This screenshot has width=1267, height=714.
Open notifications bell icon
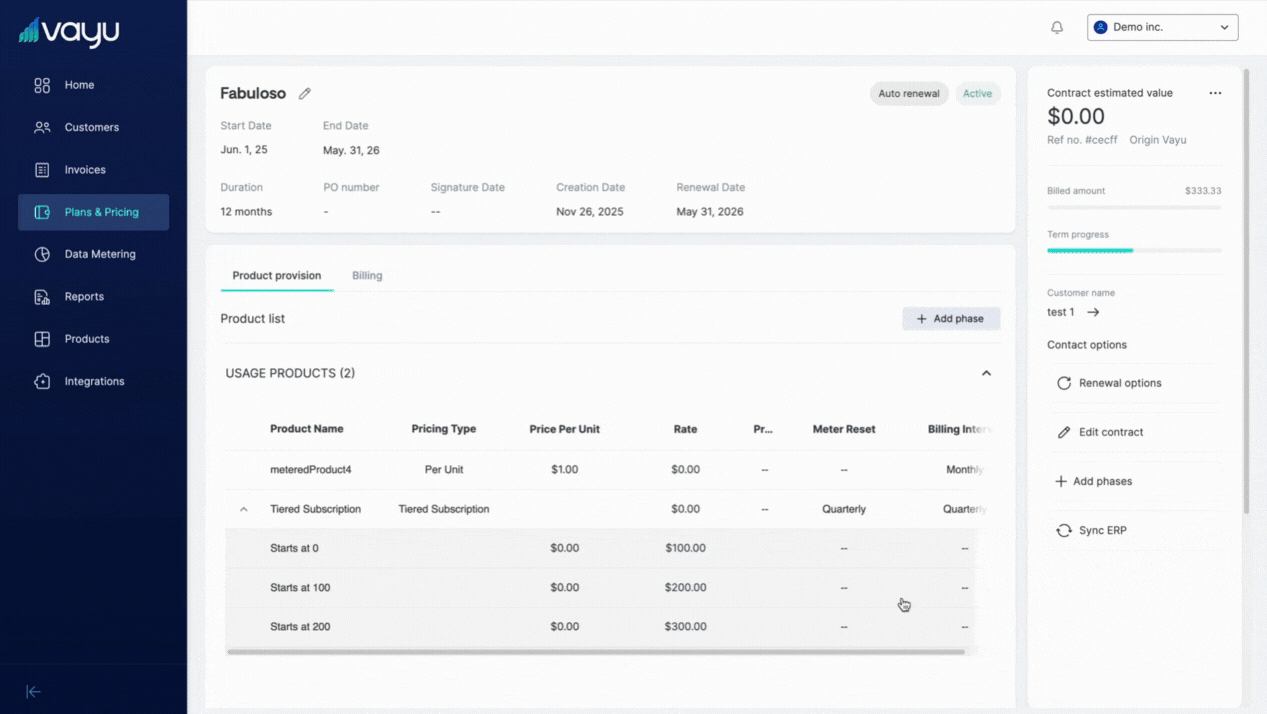(x=1057, y=28)
